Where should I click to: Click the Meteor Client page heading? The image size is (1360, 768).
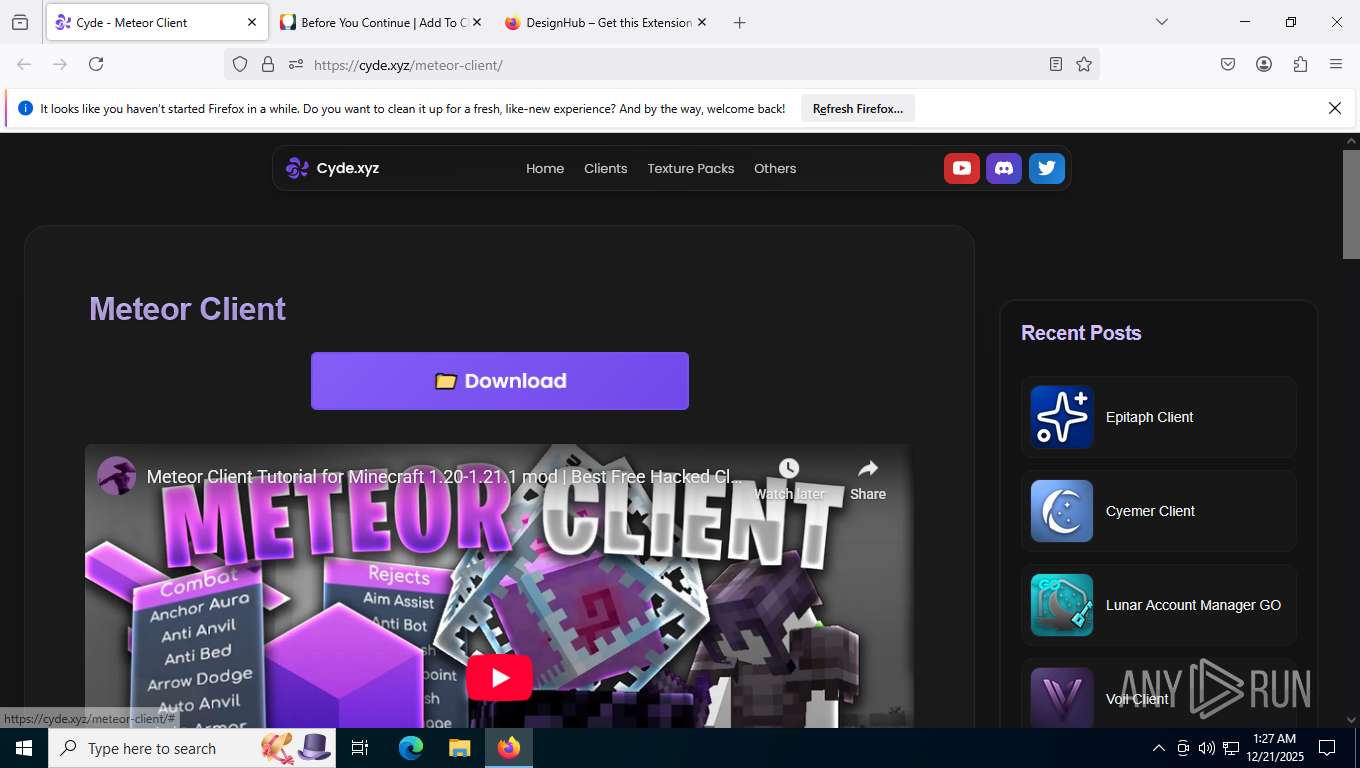pos(187,309)
